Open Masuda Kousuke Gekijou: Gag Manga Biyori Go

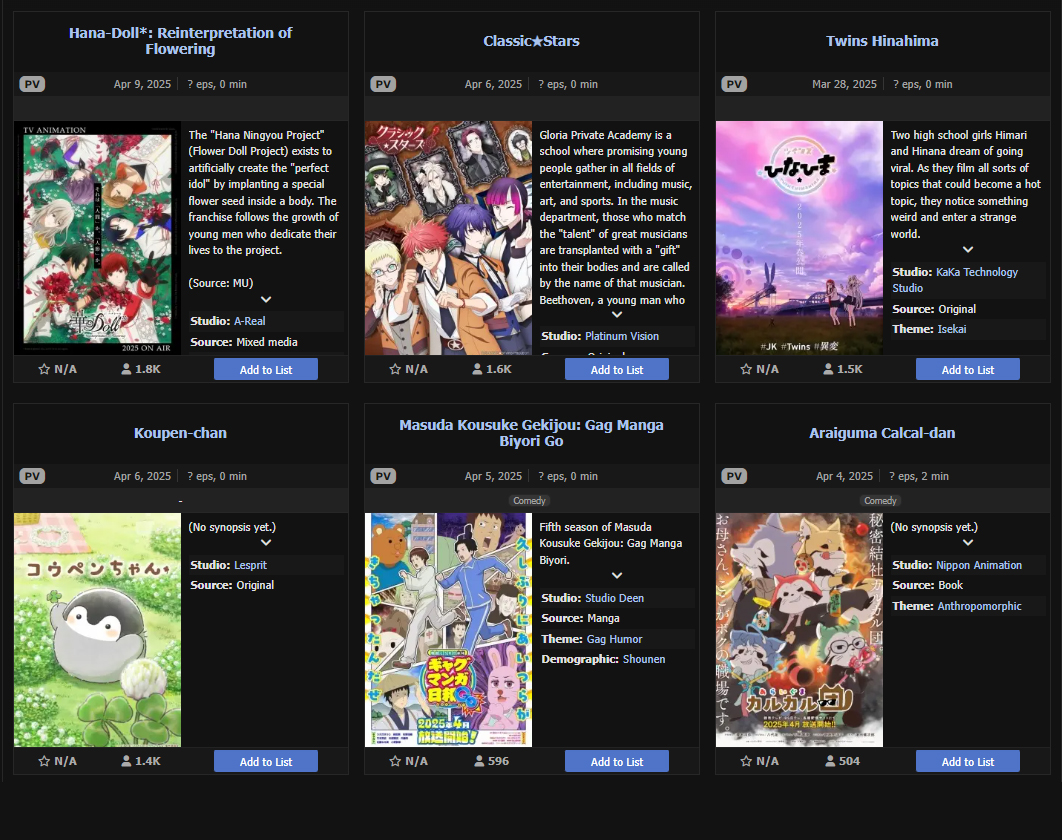coord(531,433)
